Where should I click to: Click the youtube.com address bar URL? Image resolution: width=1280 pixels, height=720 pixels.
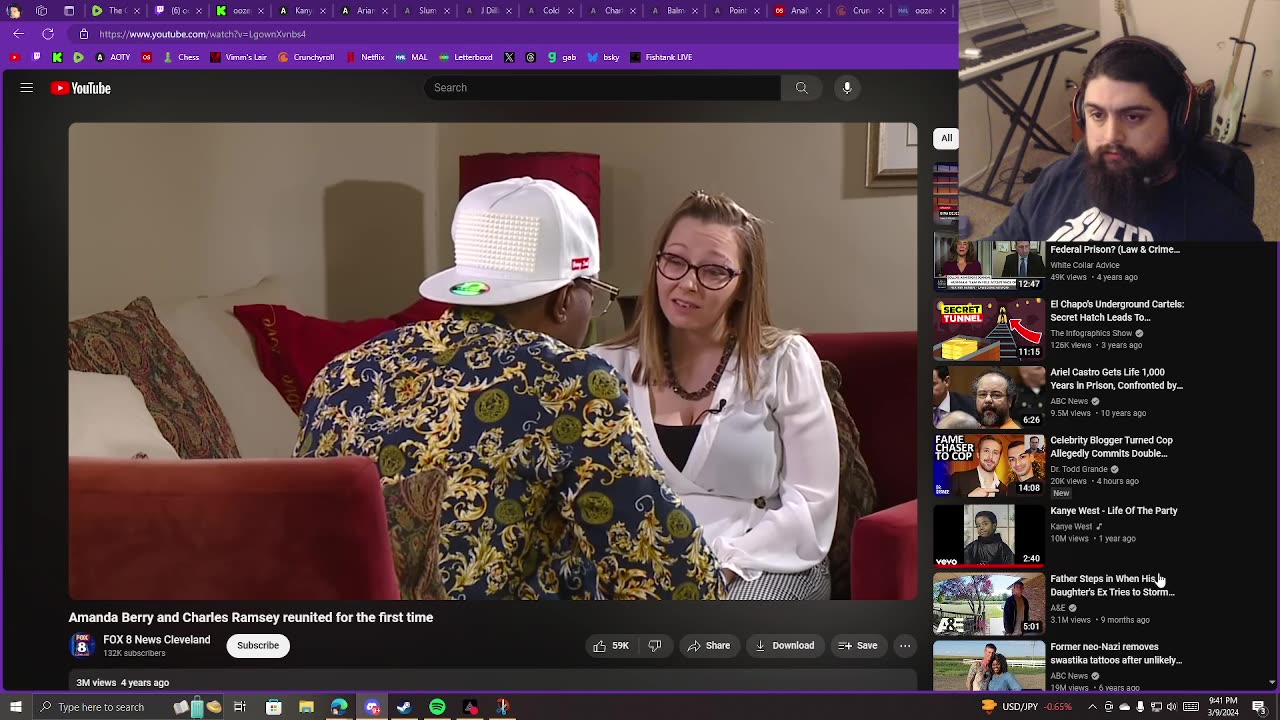202,34
